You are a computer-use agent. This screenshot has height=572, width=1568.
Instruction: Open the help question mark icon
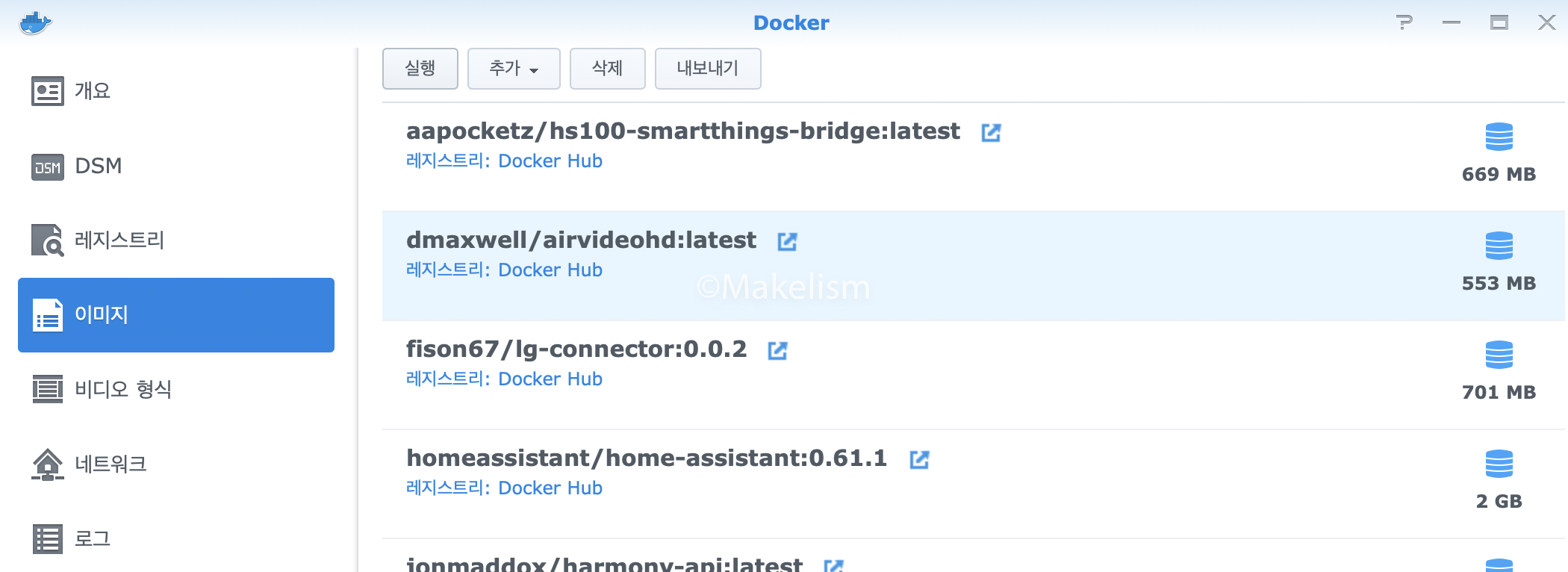tap(1404, 22)
